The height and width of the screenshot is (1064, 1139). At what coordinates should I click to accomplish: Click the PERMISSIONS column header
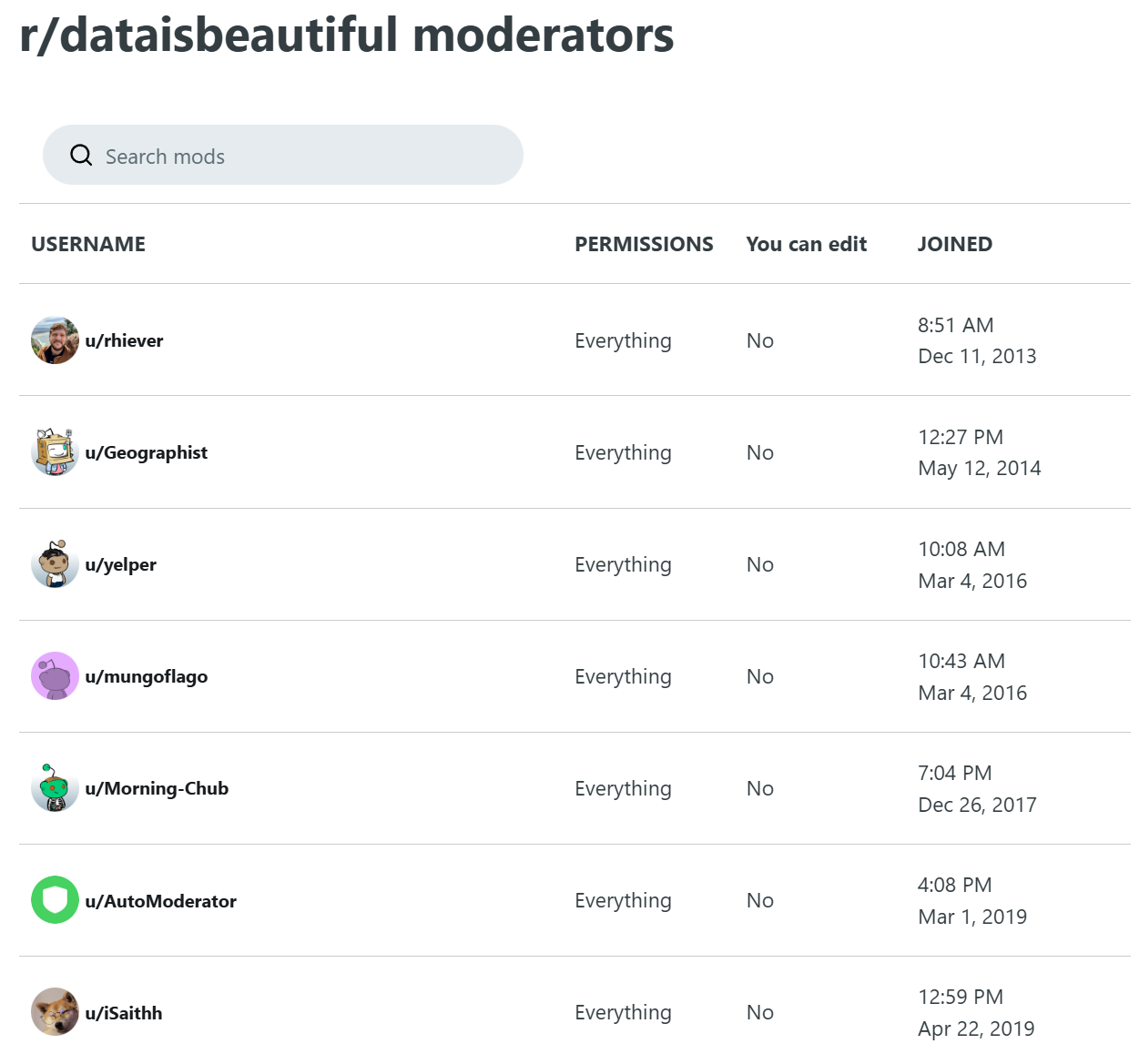[x=644, y=243]
